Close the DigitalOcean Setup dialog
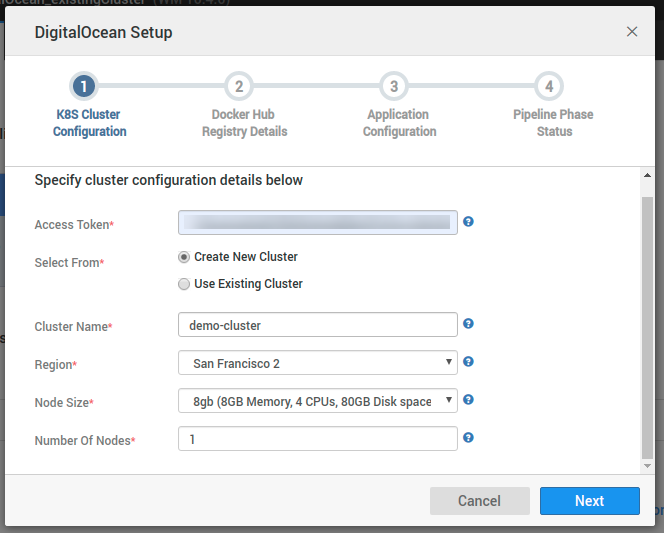The width and height of the screenshot is (664, 533). pos(632,32)
